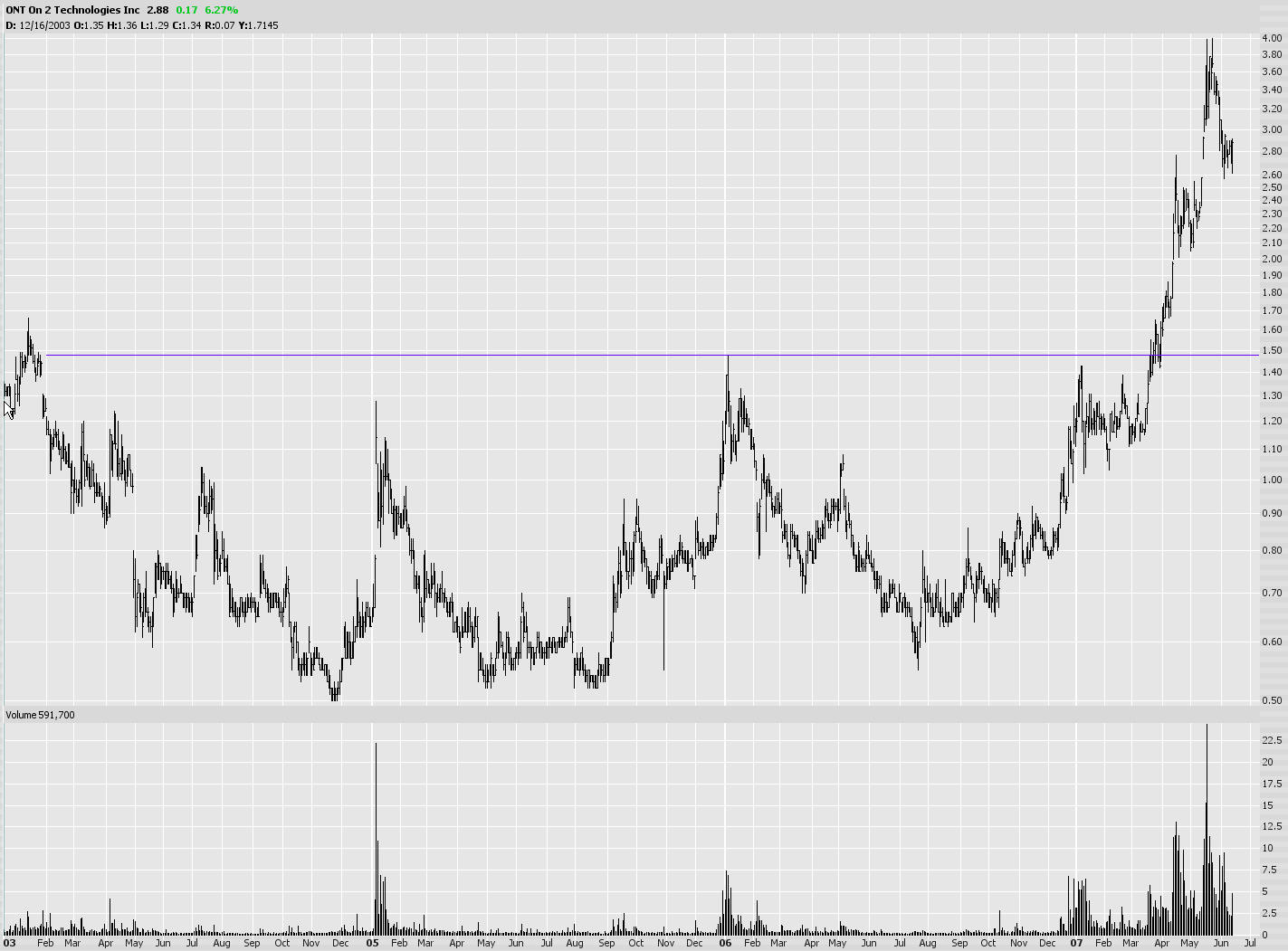The image size is (1288, 951).
Task: Click the 1.70 price axis label
Action: pos(1272,310)
